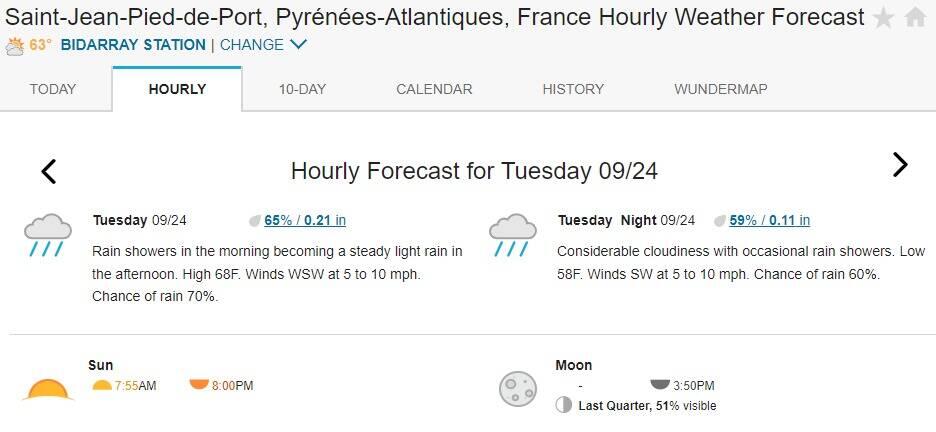Click the chevron next to CHANGE

click(298, 44)
